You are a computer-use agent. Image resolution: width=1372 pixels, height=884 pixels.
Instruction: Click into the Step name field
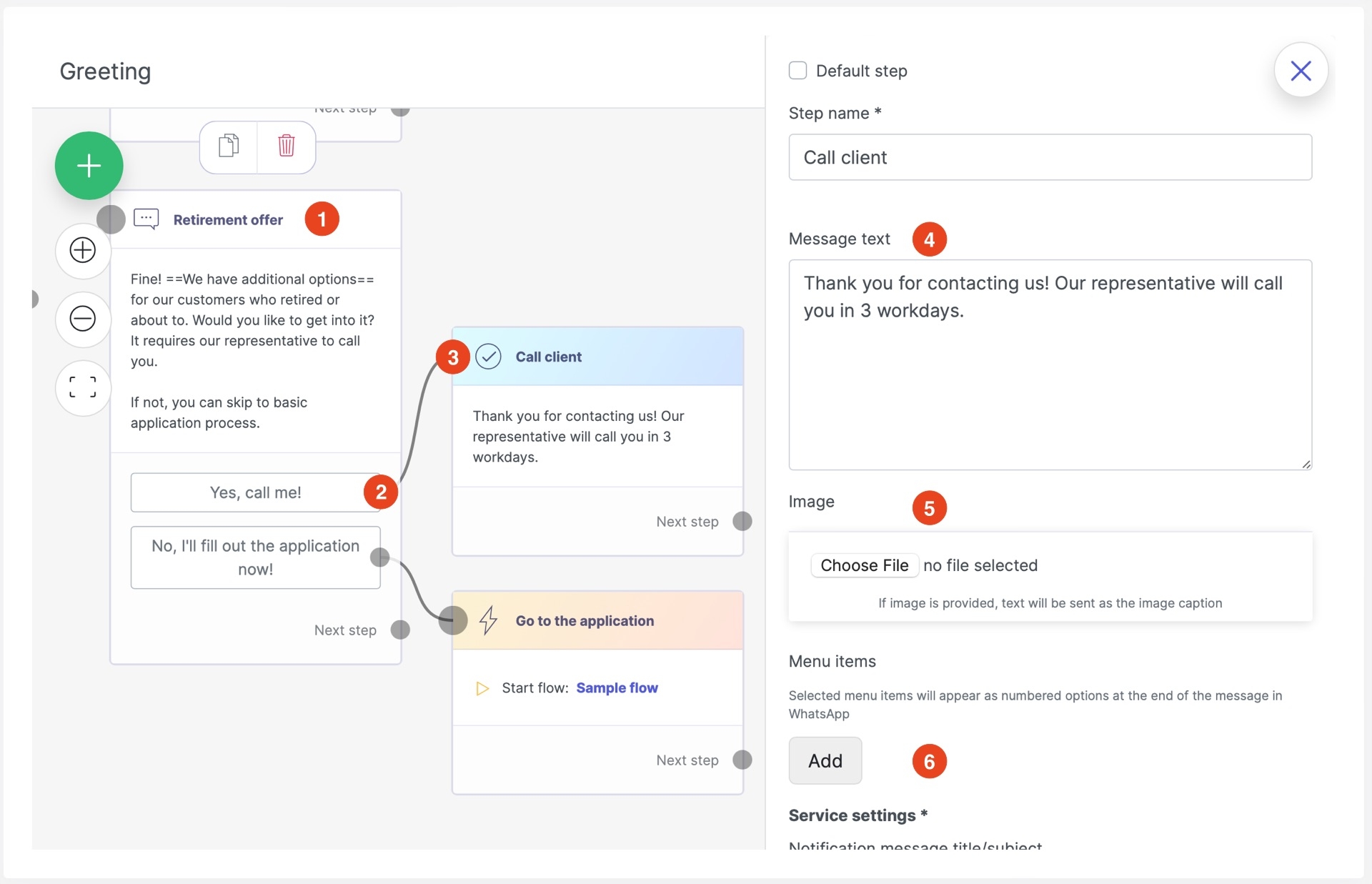pyautogui.click(x=1050, y=157)
